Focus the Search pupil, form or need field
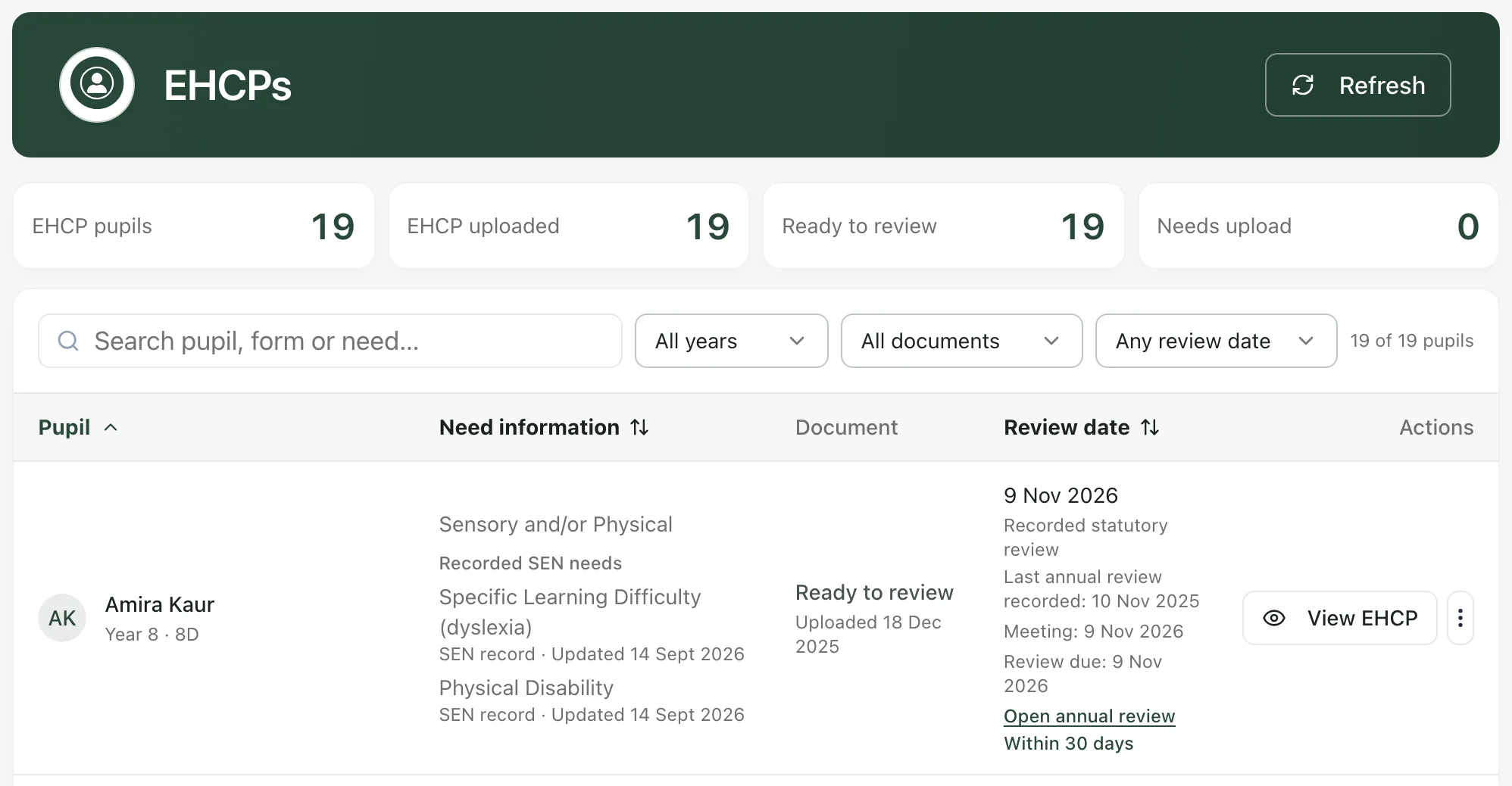The width and height of the screenshot is (1512, 786). point(330,341)
